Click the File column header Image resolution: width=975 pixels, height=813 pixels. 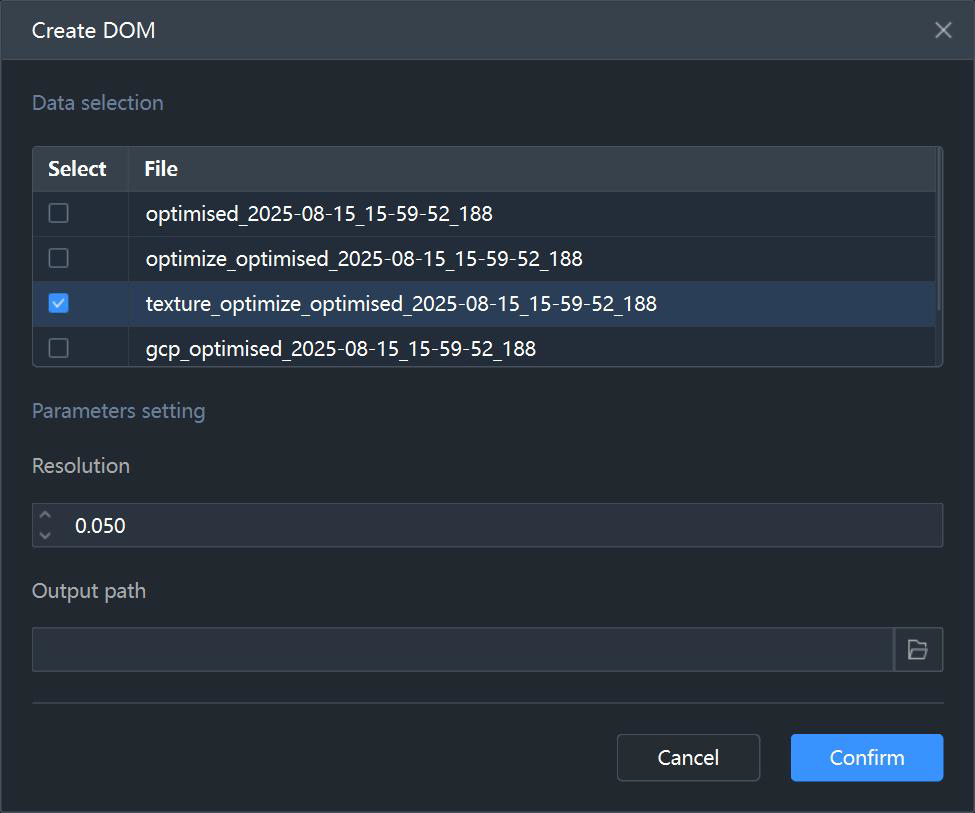click(161, 169)
